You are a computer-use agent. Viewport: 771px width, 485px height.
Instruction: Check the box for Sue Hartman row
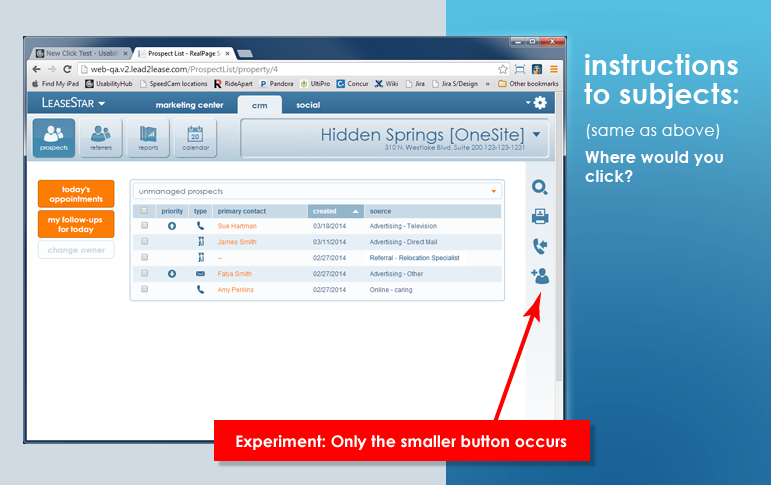click(145, 226)
